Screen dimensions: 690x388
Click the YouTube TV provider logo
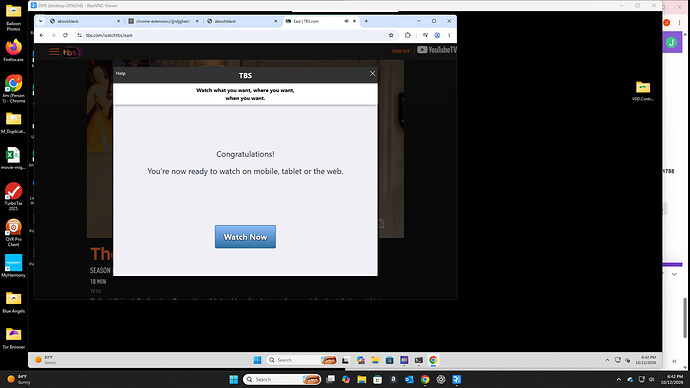click(437, 50)
